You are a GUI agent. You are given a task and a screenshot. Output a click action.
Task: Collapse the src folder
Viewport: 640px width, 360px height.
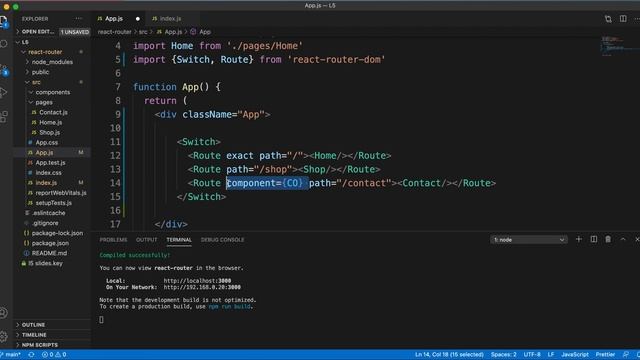click(x=36, y=82)
